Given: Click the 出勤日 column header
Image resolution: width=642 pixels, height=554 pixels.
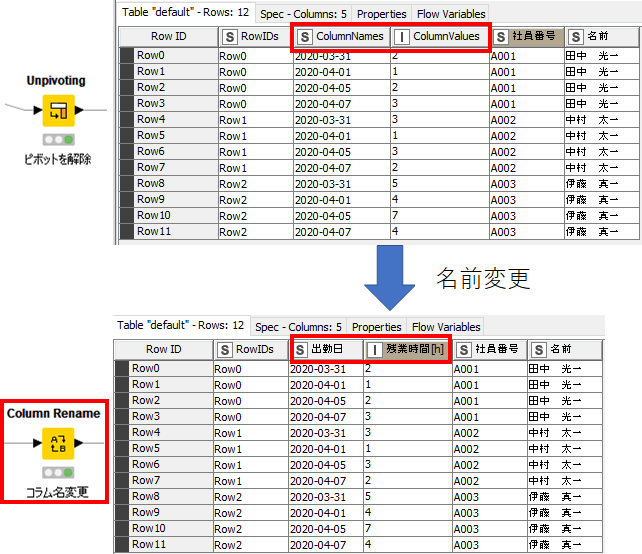Looking at the screenshot, I should tap(326, 349).
